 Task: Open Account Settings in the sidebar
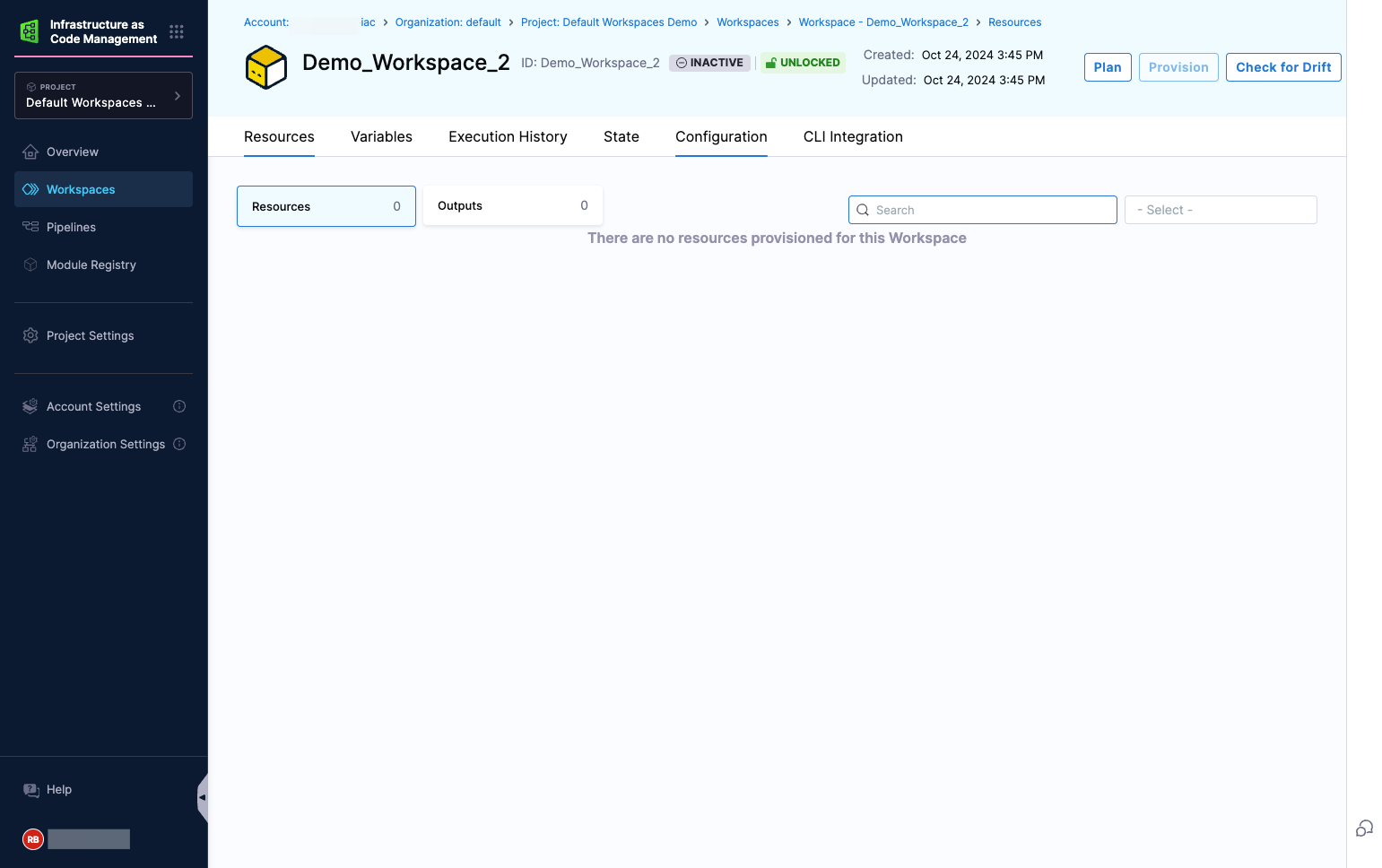point(93,406)
